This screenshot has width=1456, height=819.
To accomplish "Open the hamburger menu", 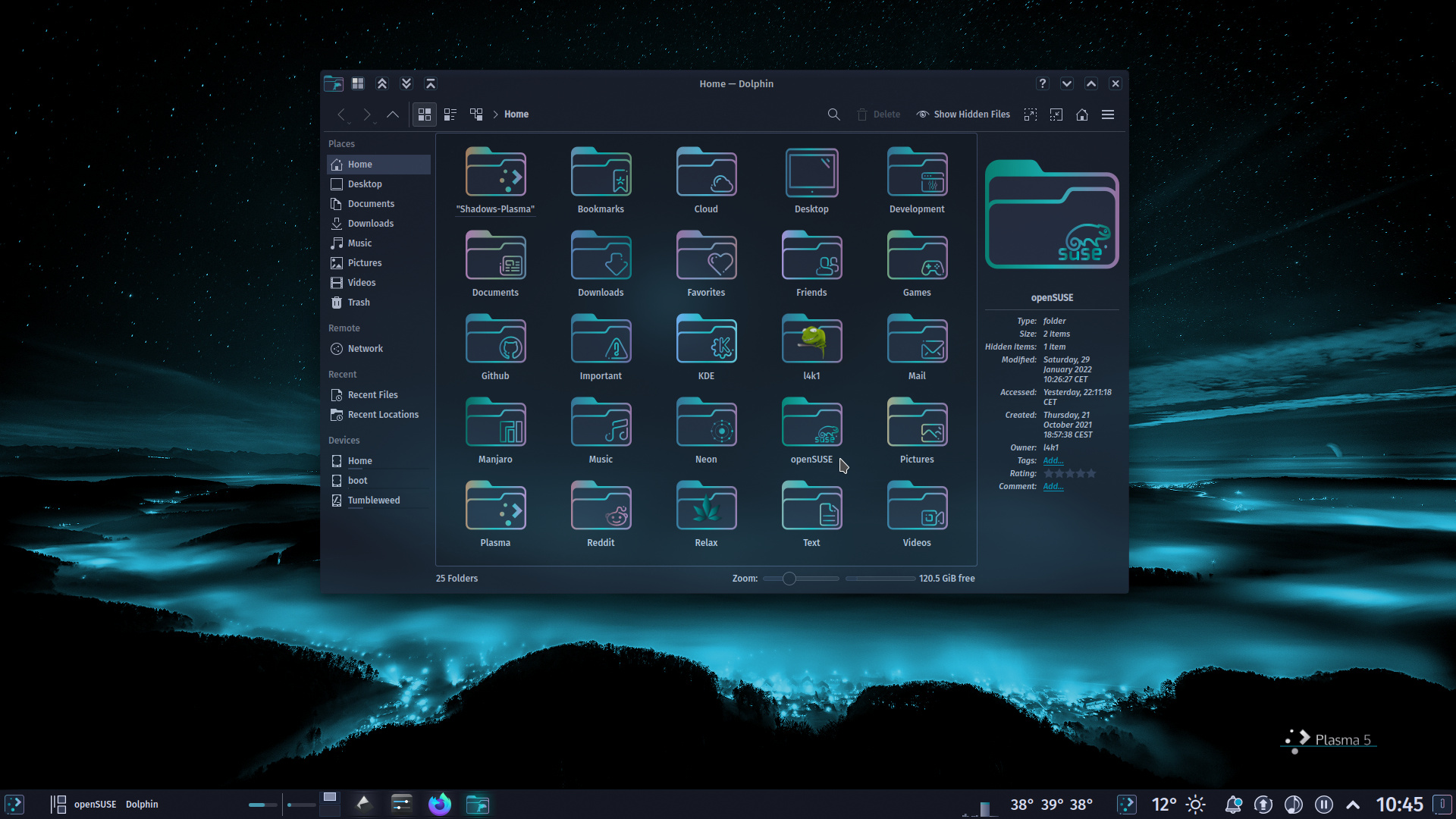I will (x=1108, y=115).
